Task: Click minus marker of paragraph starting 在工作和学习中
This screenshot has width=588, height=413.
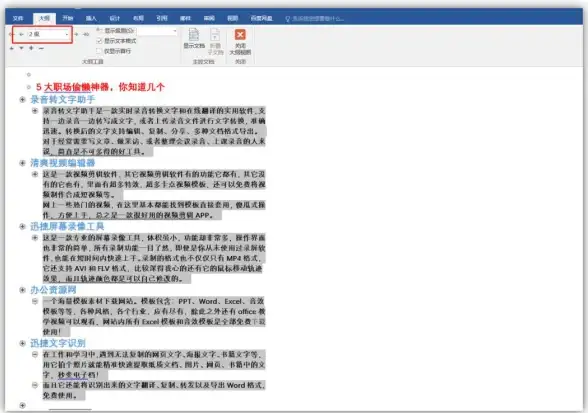Action: (x=35, y=354)
